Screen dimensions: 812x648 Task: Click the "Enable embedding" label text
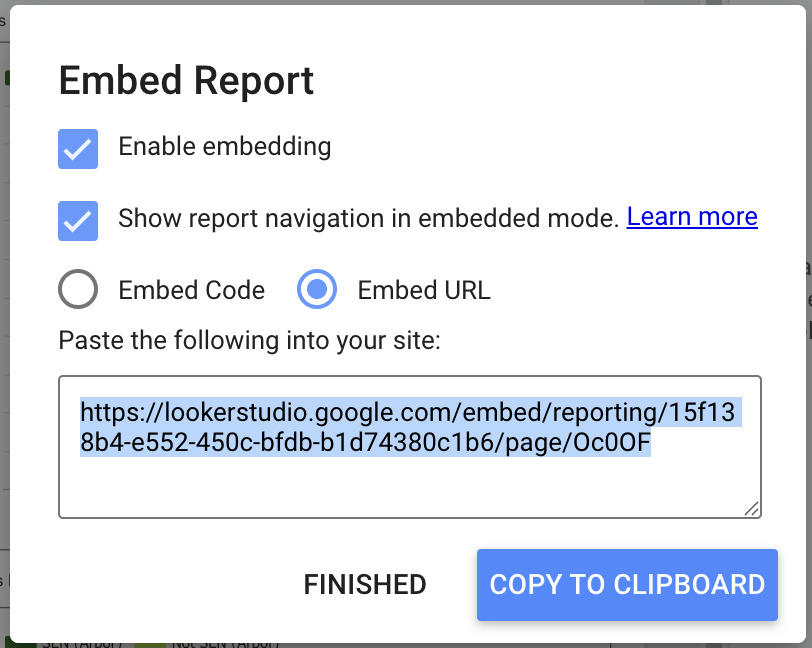224,146
